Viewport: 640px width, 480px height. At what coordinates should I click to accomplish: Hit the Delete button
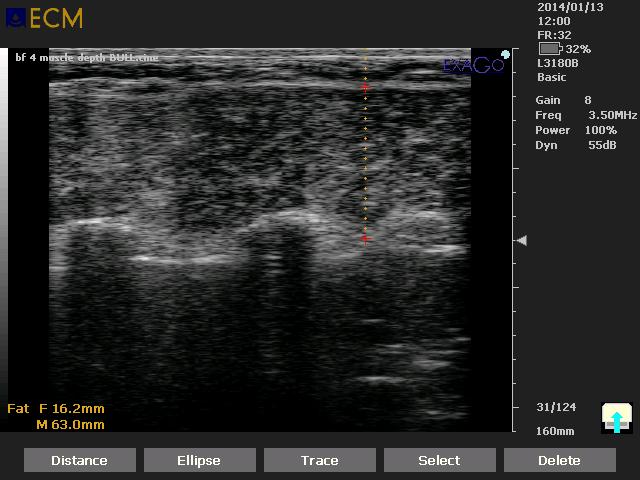point(559,460)
